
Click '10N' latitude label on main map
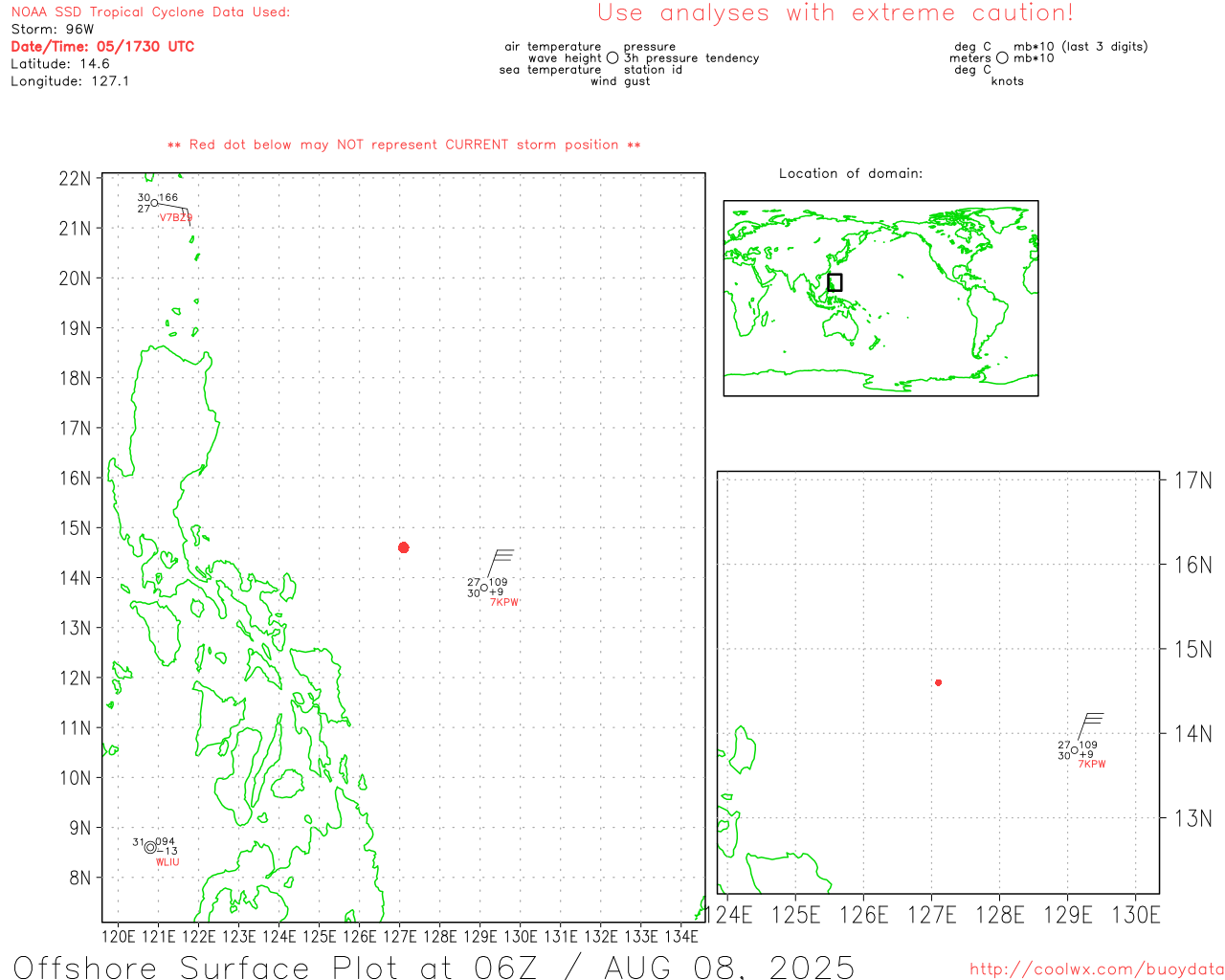(x=76, y=778)
